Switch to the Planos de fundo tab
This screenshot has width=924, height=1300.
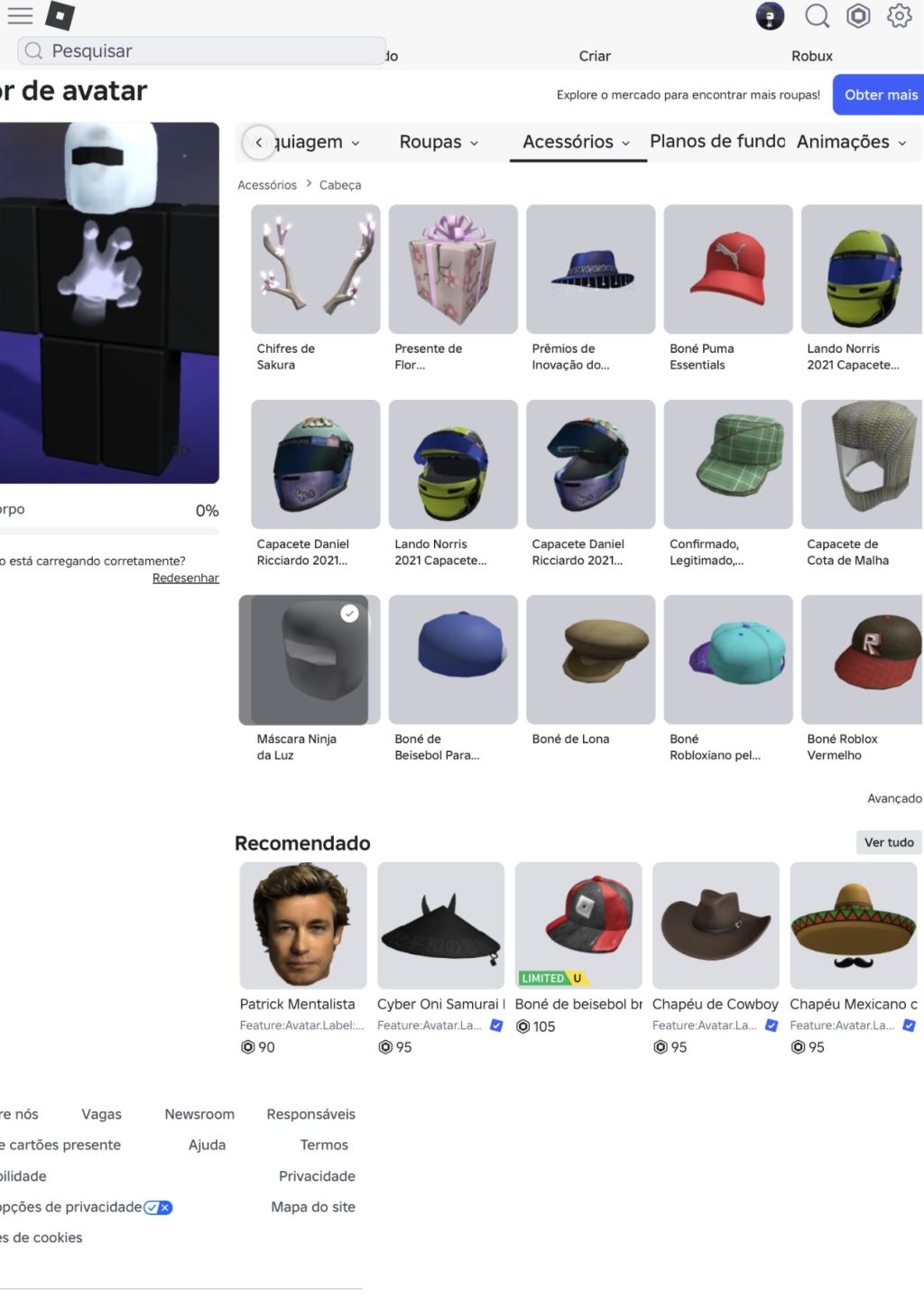pyautogui.click(x=717, y=142)
